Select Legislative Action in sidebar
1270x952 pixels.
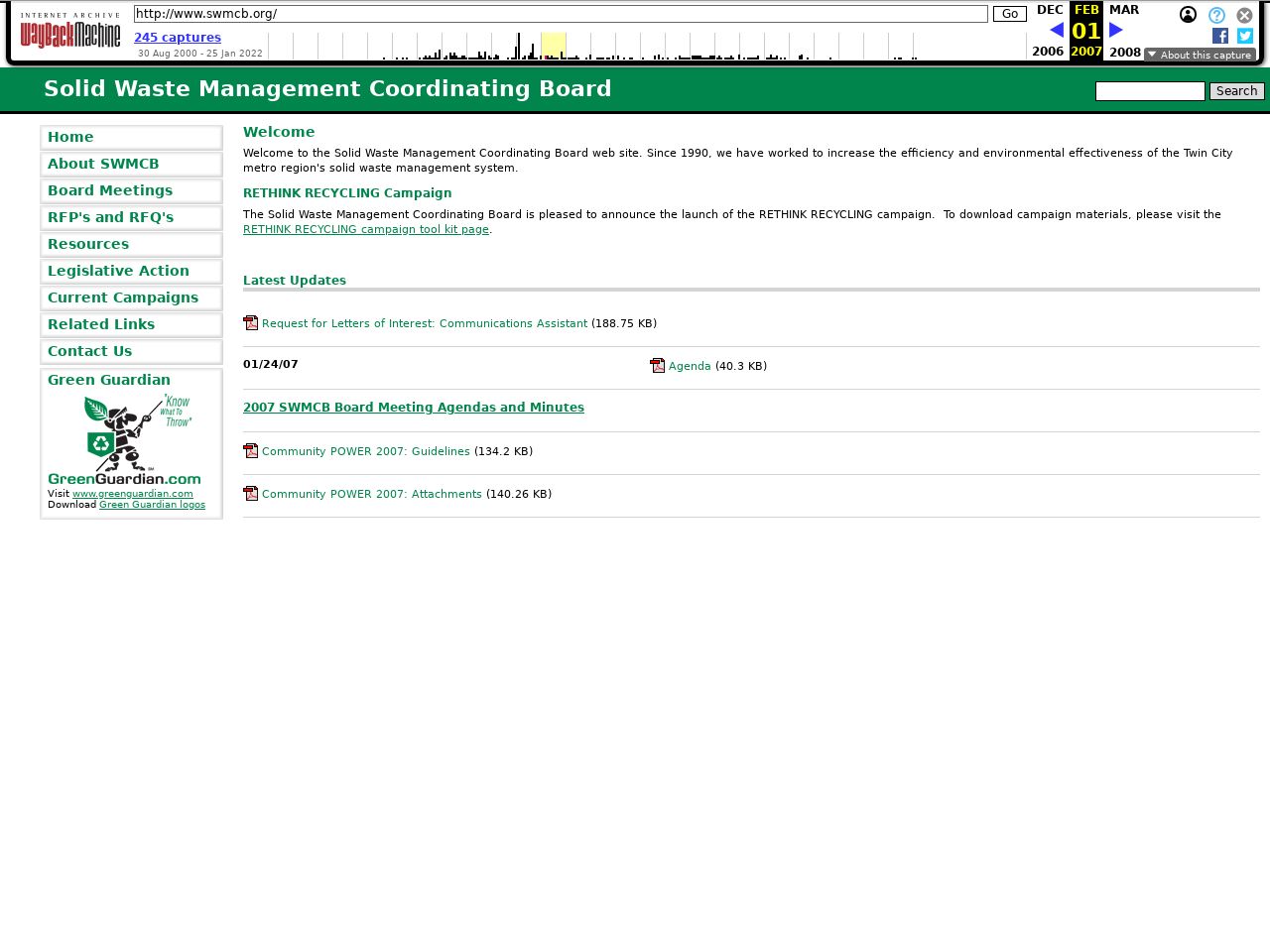pyautogui.click(x=118, y=271)
